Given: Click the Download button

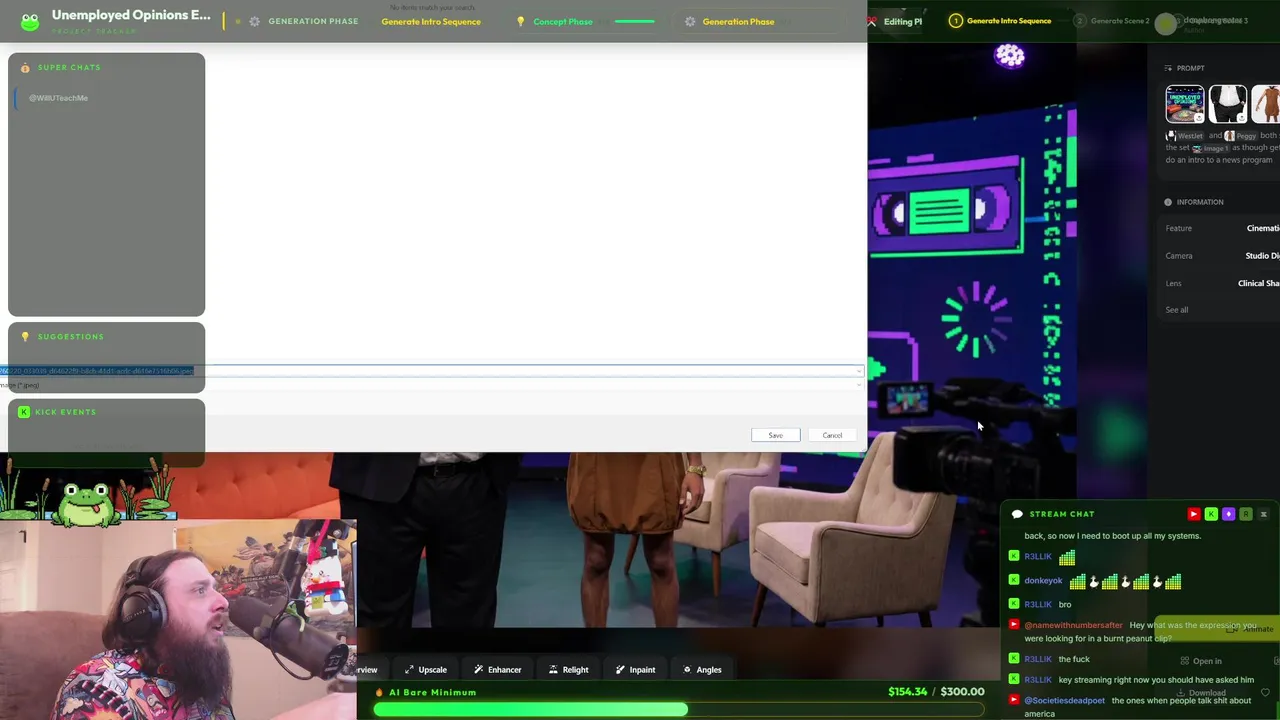Looking at the screenshot, I should tap(1202, 693).
